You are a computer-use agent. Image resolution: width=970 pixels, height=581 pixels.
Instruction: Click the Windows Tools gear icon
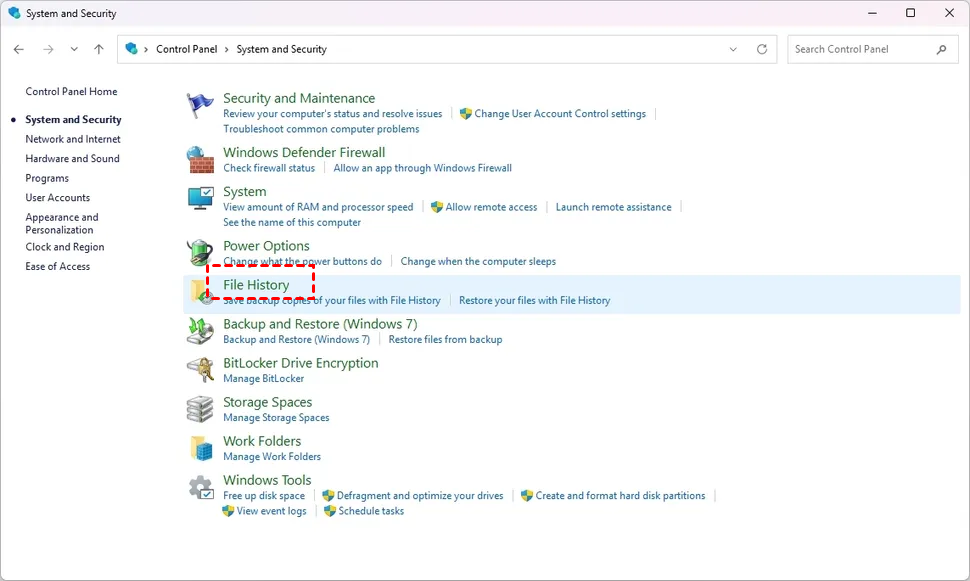(x=201, y=488)
